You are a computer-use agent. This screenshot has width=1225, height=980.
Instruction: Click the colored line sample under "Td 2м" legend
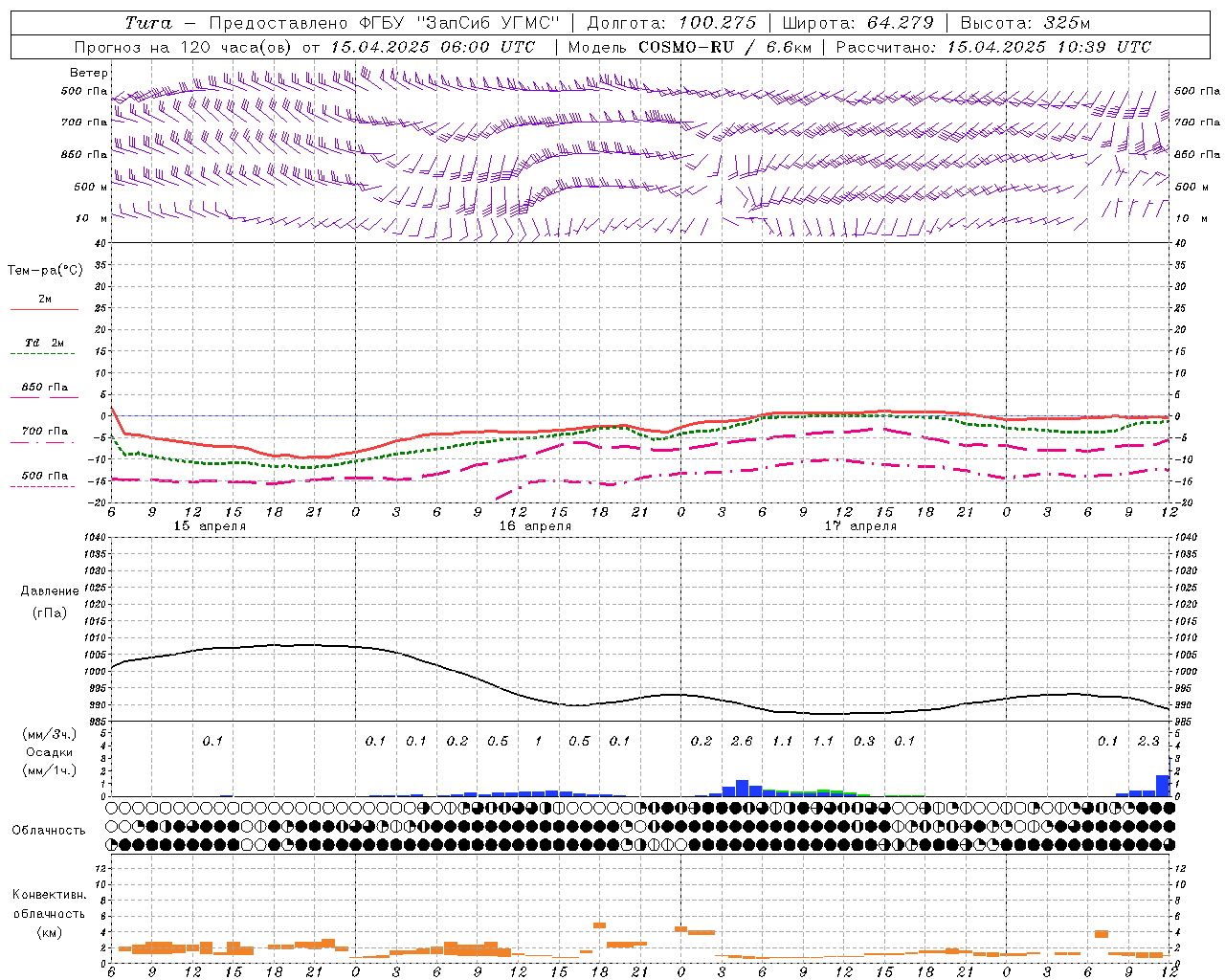click(42, 353)
